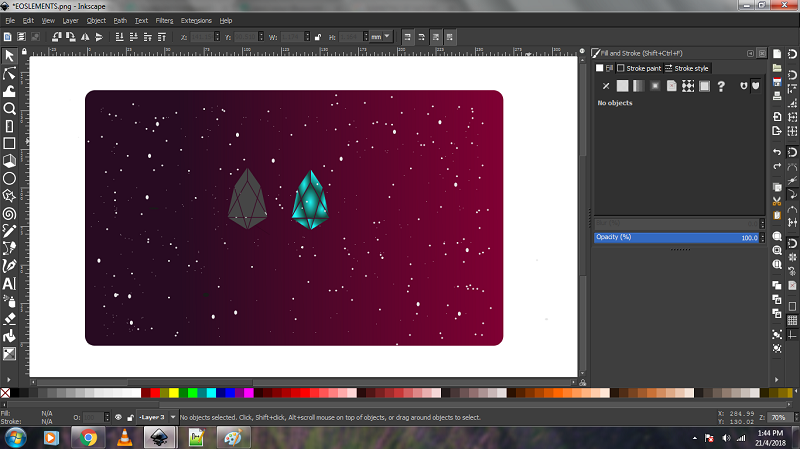Select the Rectangle tool
Screen dimensions: 800x449
9,143
